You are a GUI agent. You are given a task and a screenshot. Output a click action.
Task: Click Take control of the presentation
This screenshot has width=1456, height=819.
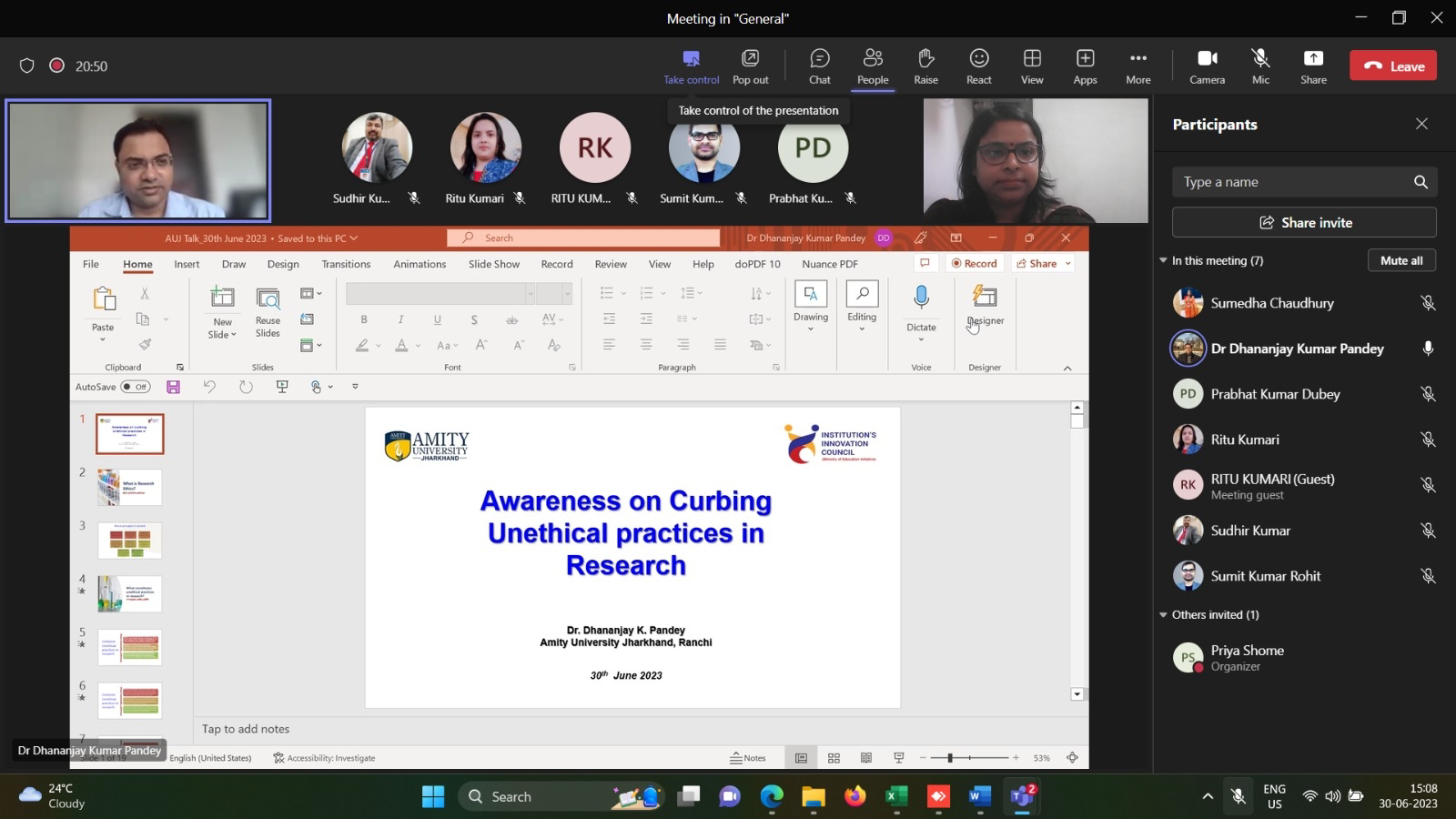(x=691, y=66)
